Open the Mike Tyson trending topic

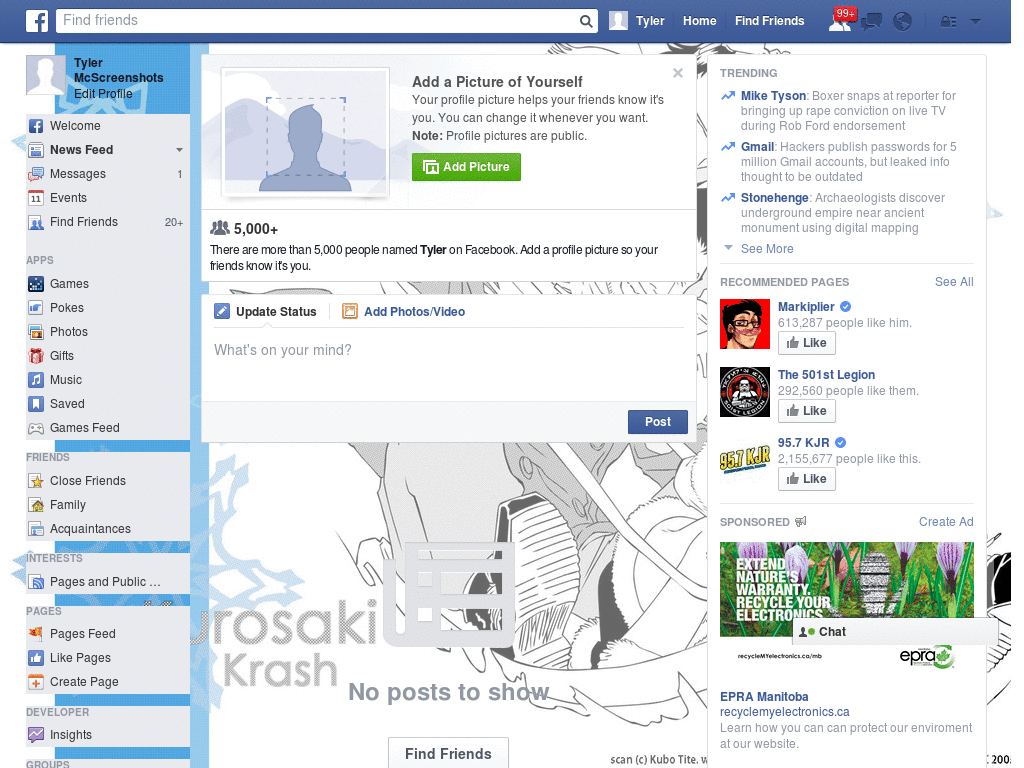point(773,96)
